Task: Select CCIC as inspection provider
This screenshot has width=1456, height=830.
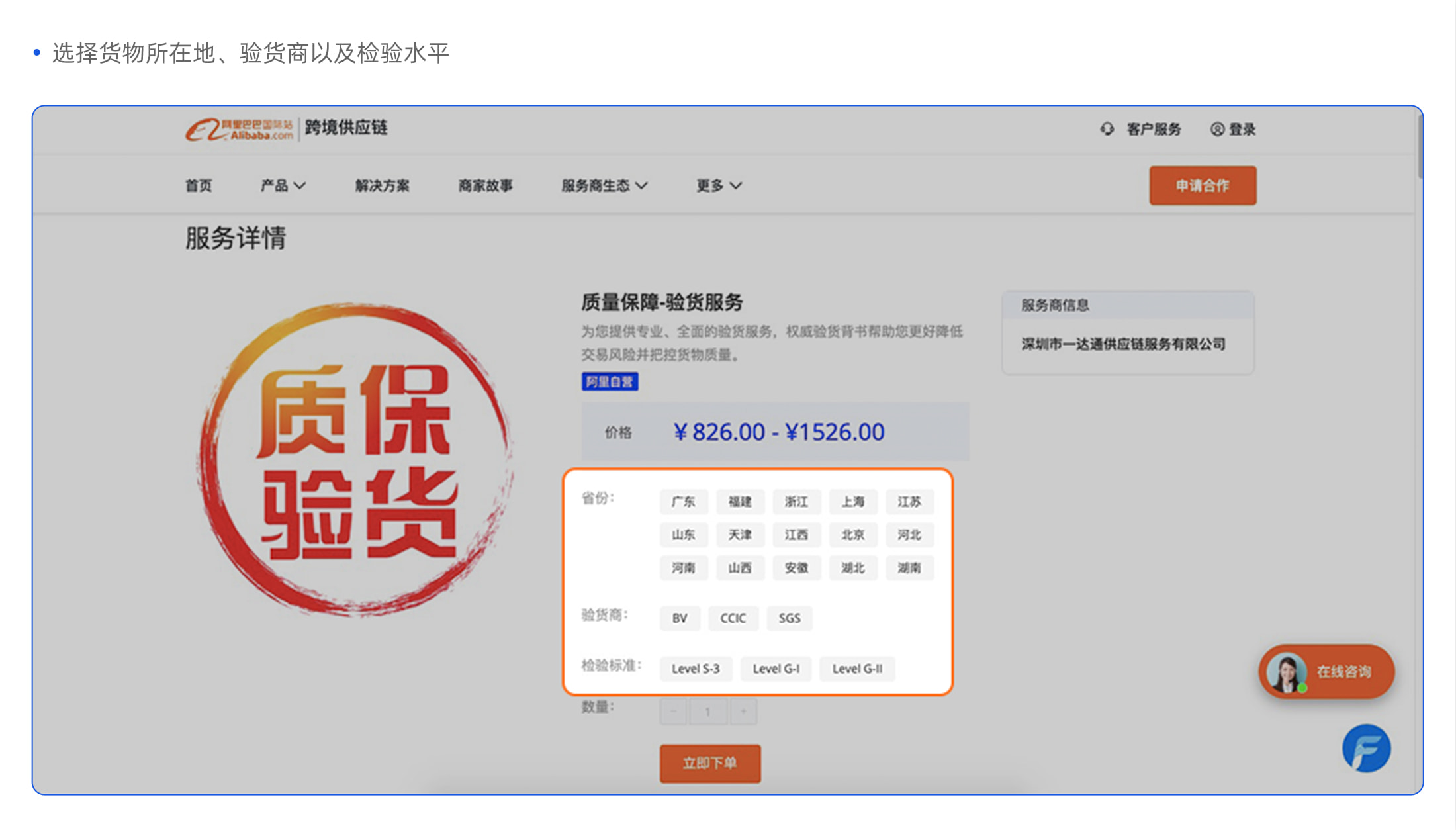Action: (733, 618)
